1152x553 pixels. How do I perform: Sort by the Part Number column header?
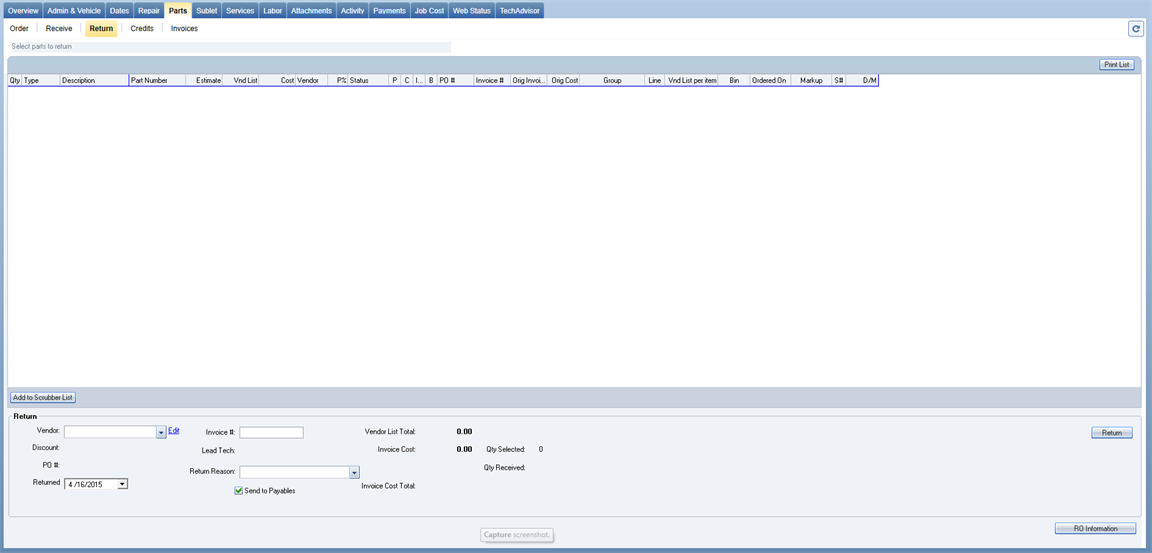click(156, 80)
